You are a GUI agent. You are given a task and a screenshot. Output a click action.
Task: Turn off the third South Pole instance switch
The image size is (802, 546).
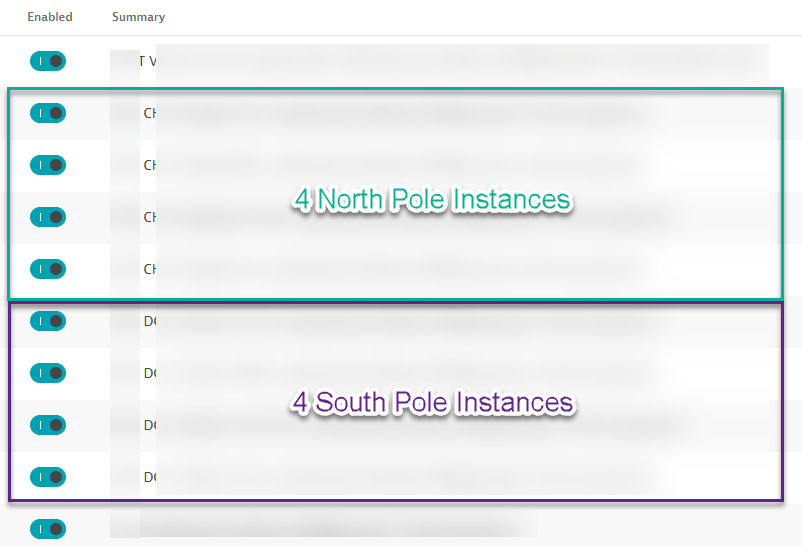click(48, 425)
